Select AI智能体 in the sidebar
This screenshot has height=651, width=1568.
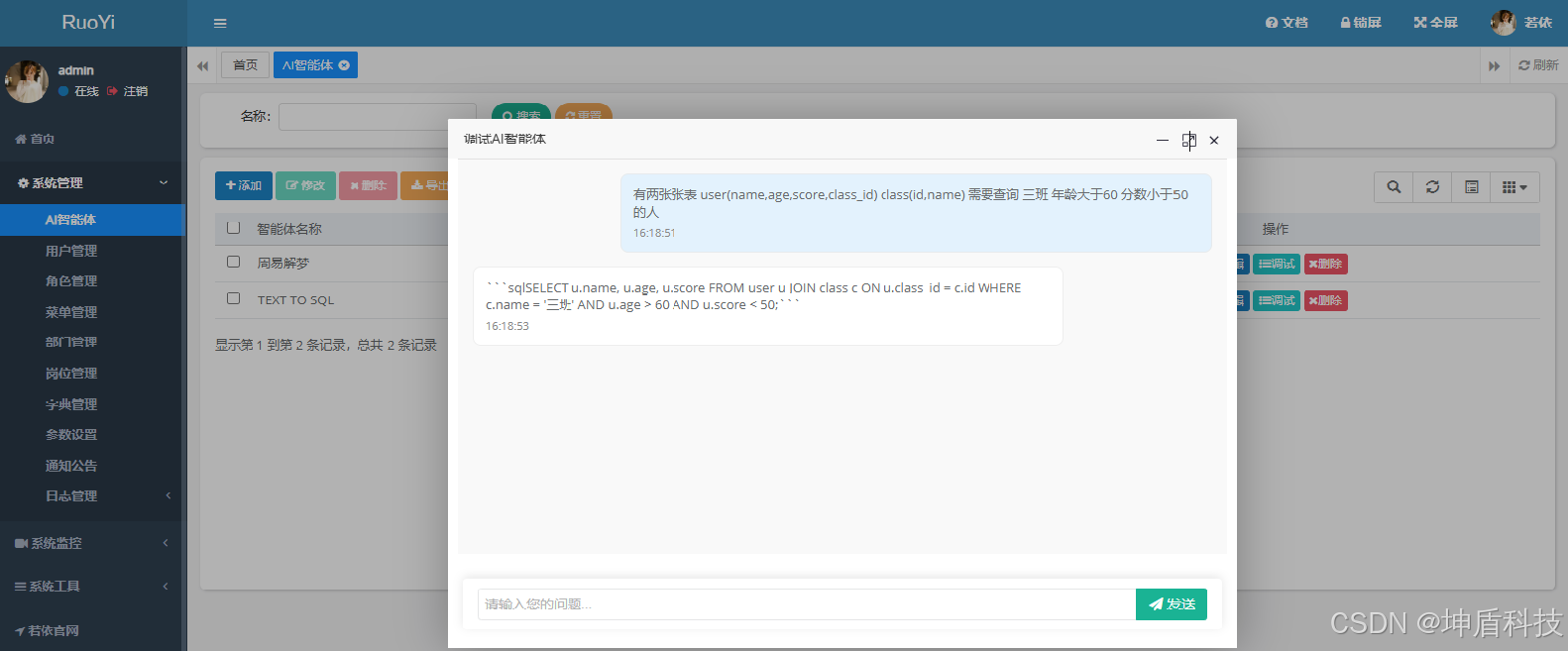tap(92, 220)
